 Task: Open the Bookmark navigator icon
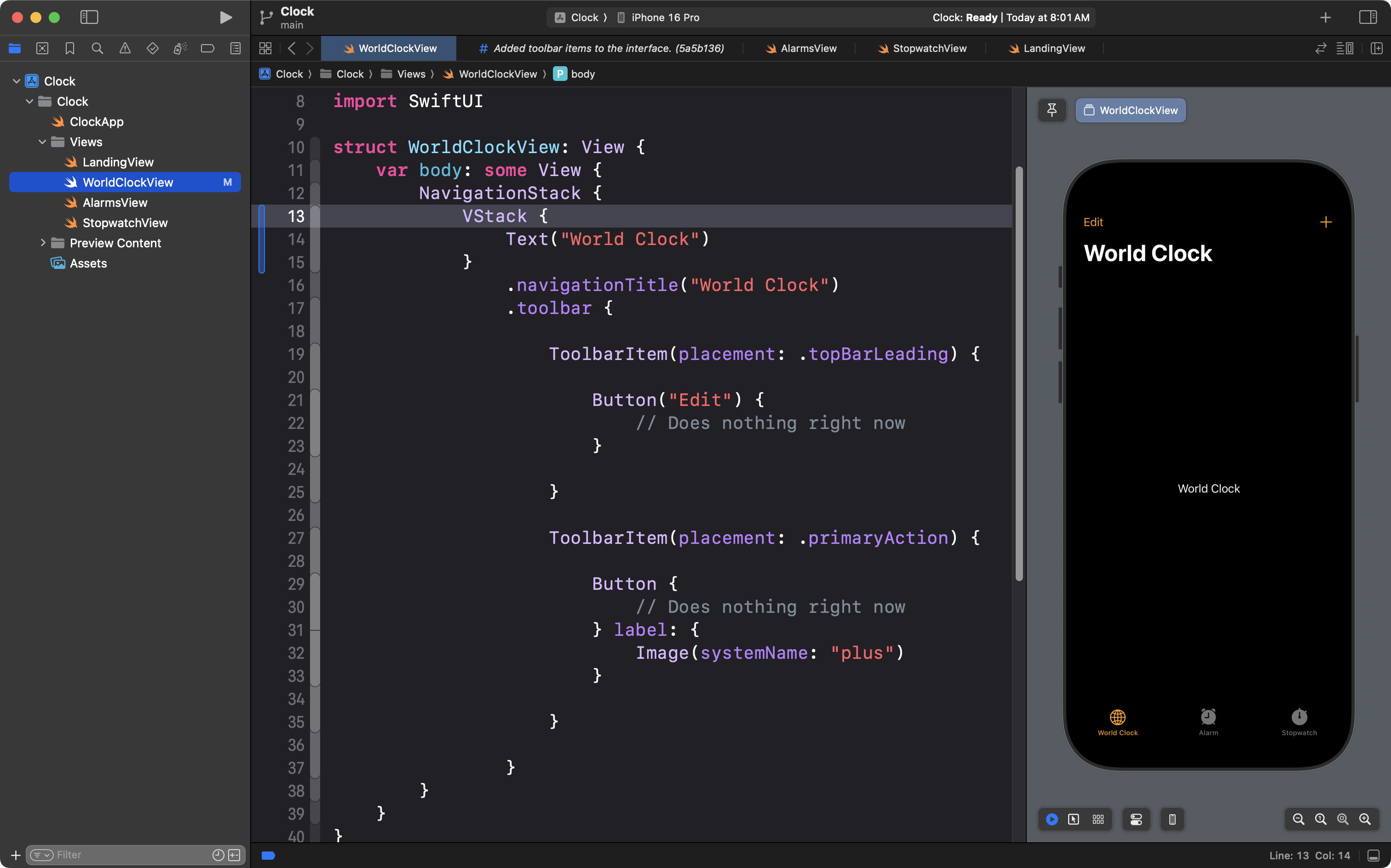[x=69, y=48]
